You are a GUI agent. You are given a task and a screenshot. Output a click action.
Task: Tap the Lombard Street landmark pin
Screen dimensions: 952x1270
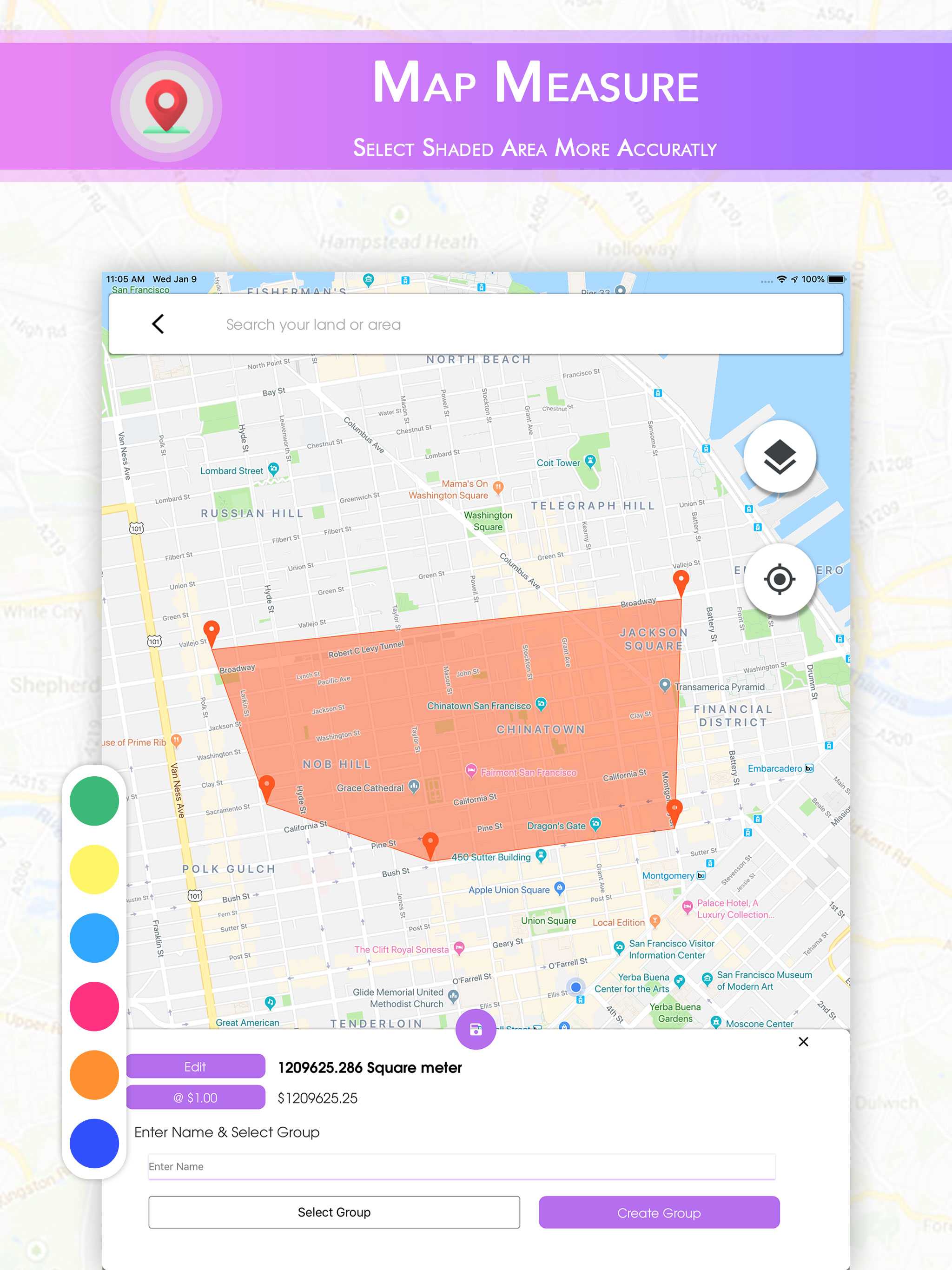[x=274, y=469]
